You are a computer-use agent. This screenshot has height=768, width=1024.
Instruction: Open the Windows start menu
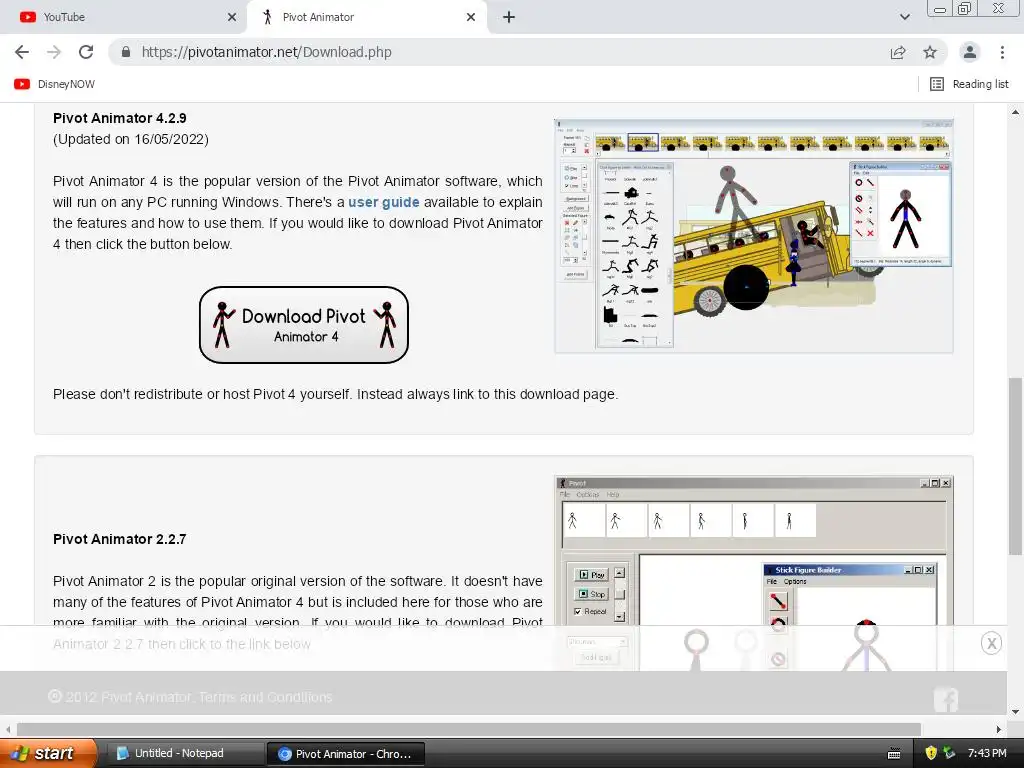coord(48,753)
